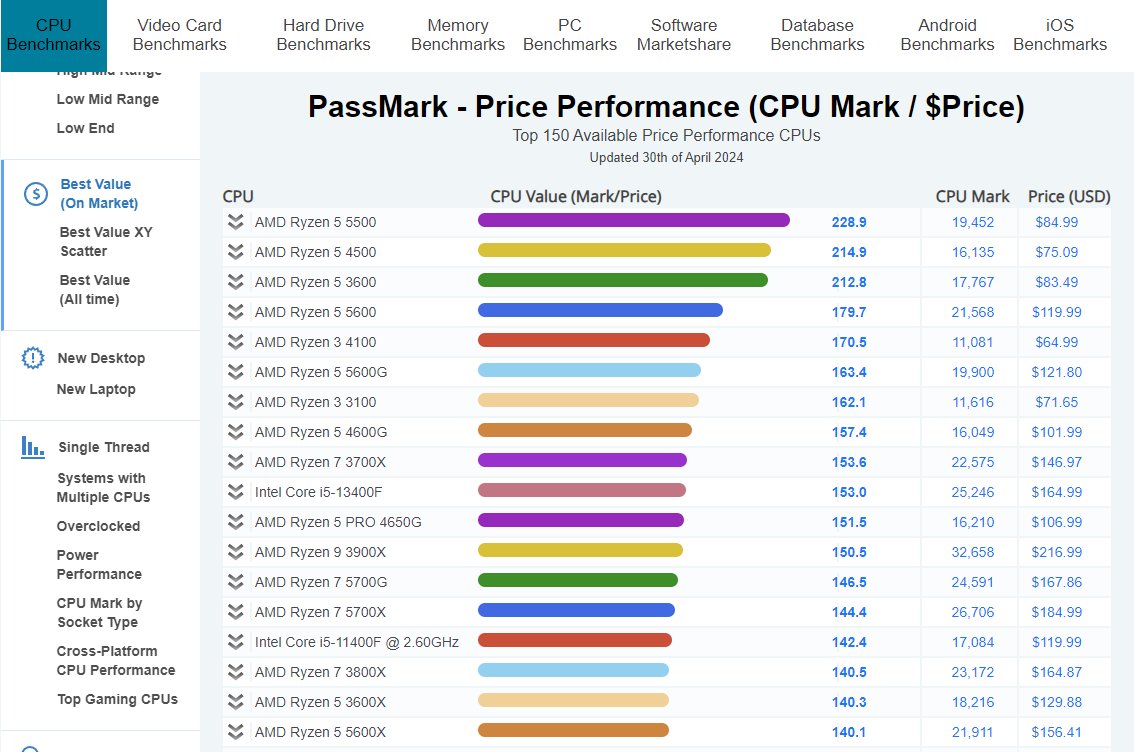Open Single Thread performance page
The height and width of the screenshot is (752, 1134).
click(104, 447)
